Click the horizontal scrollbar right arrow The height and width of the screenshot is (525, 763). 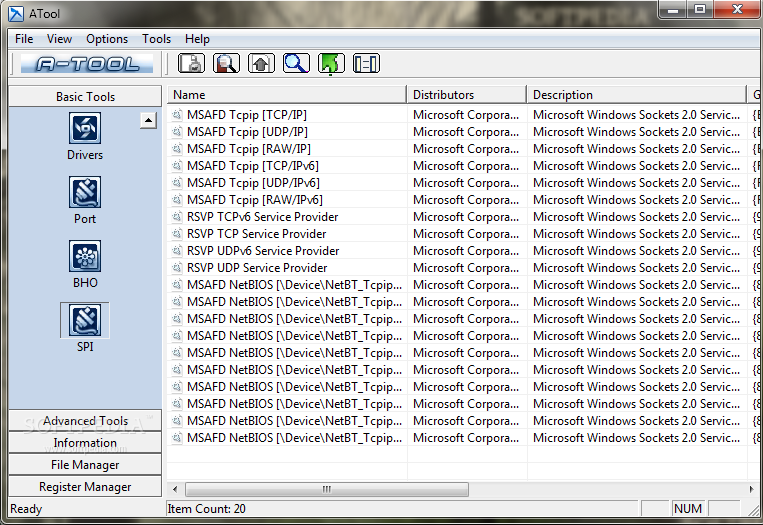coord(751,489)
